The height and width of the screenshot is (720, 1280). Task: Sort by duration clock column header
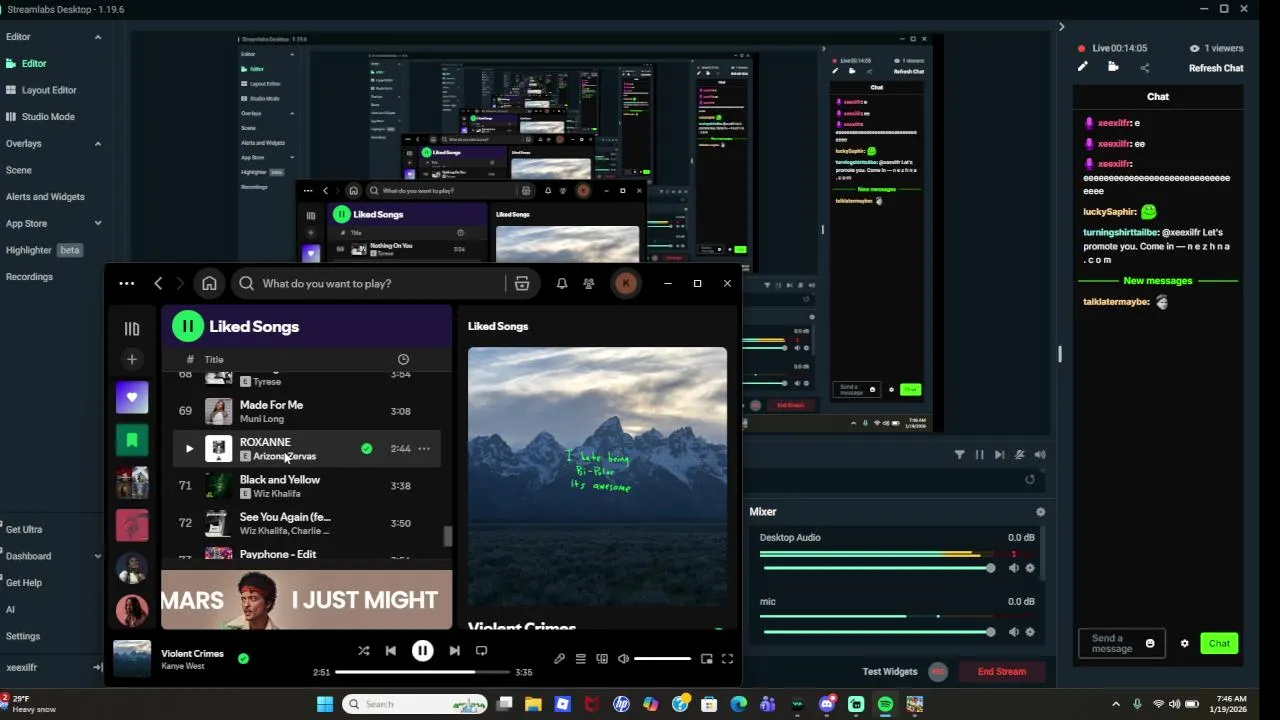tap(403, 360)
